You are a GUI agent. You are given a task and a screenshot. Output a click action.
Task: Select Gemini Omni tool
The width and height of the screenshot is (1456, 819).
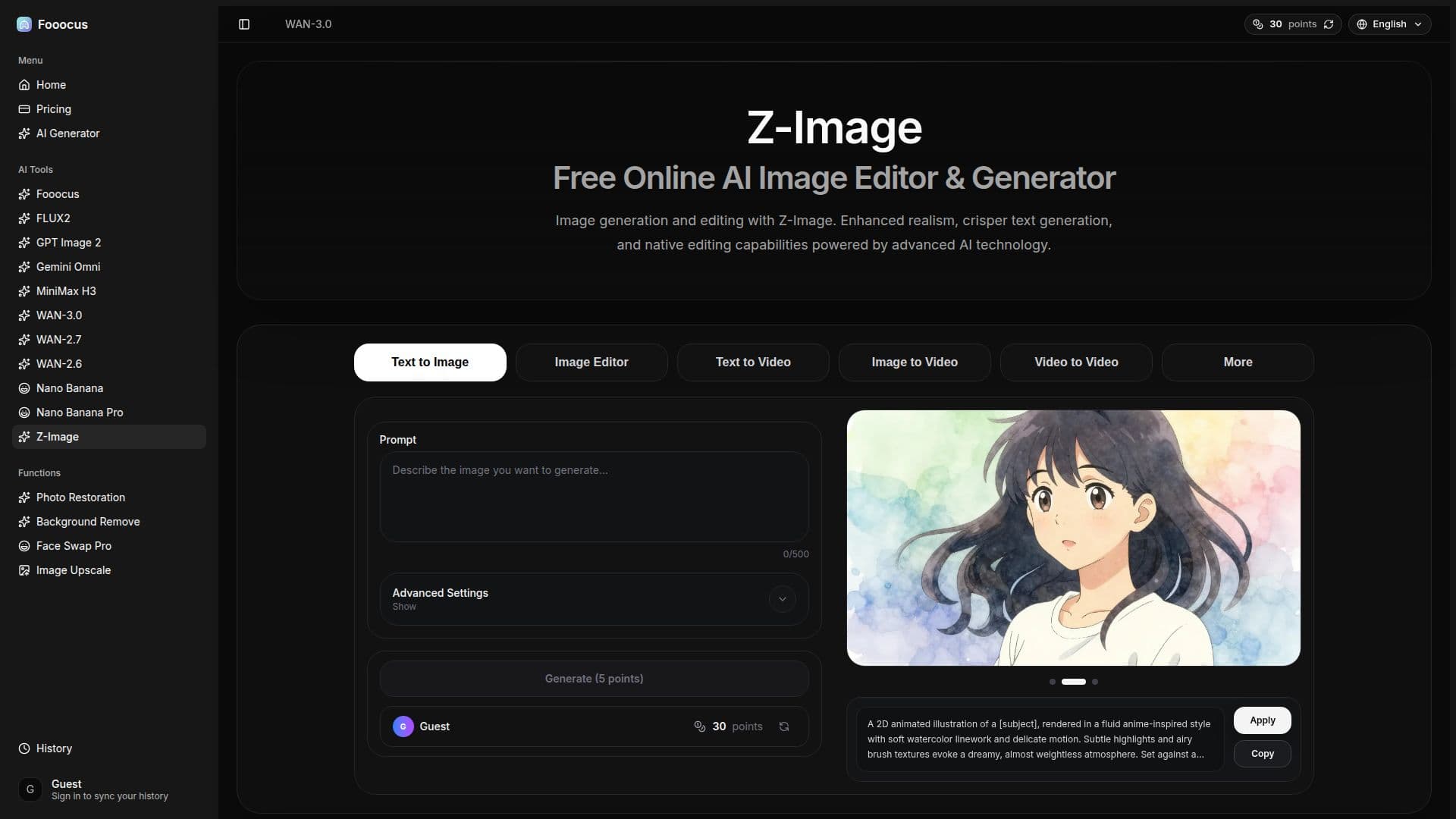point(109,267)
